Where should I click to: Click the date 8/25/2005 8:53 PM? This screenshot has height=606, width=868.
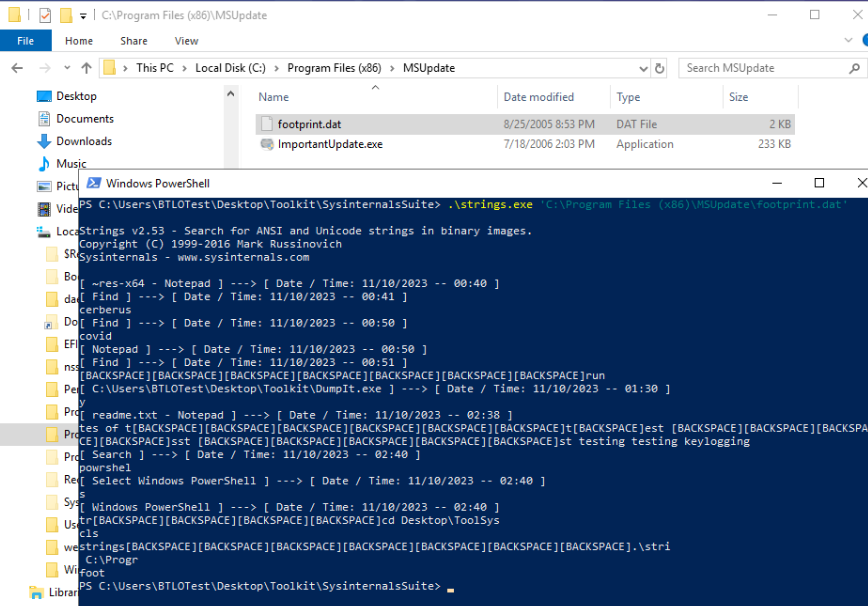[x=549, y=125]
